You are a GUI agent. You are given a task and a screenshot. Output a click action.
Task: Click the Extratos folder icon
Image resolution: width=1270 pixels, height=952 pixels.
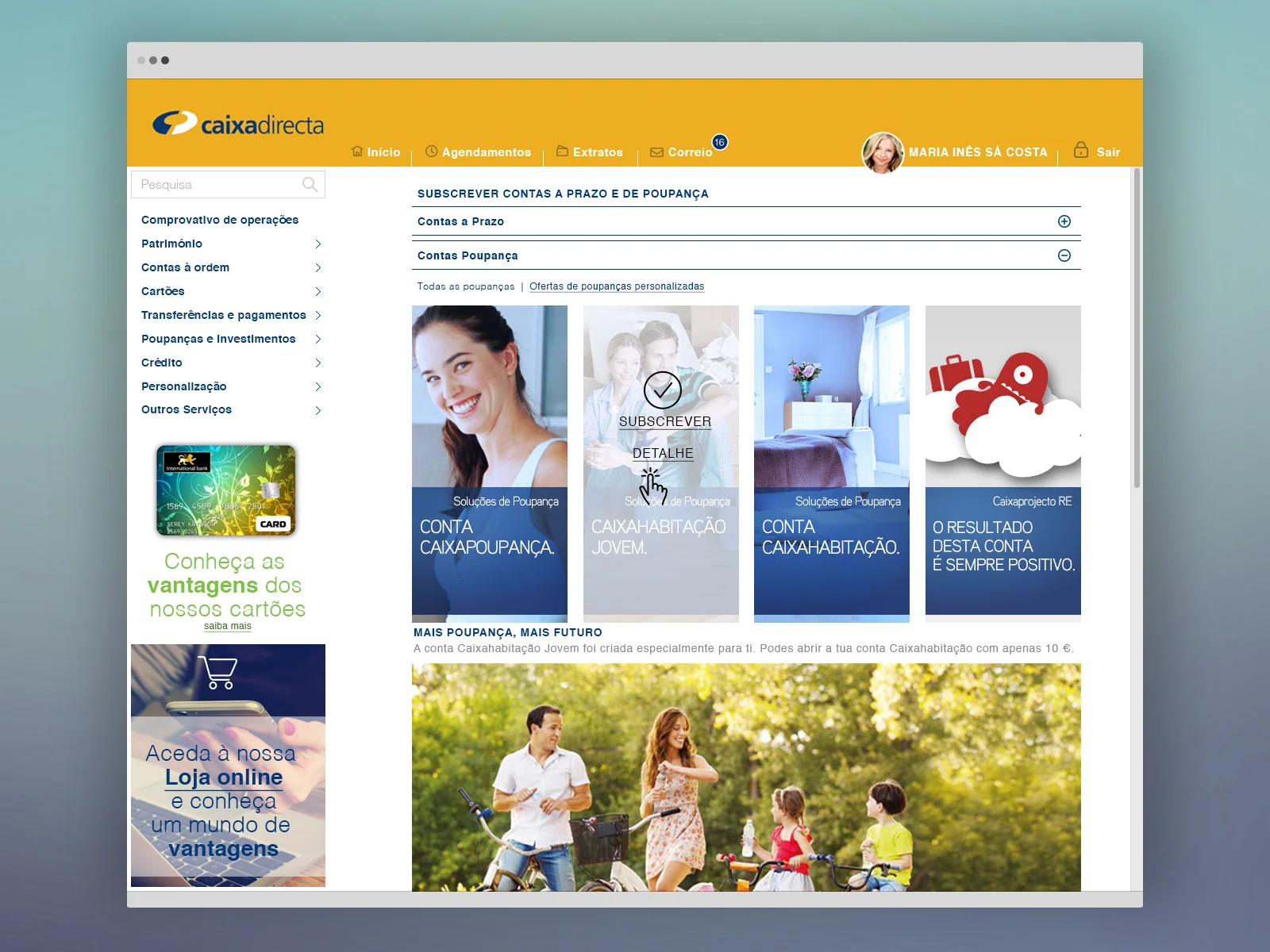click(562, 151)
